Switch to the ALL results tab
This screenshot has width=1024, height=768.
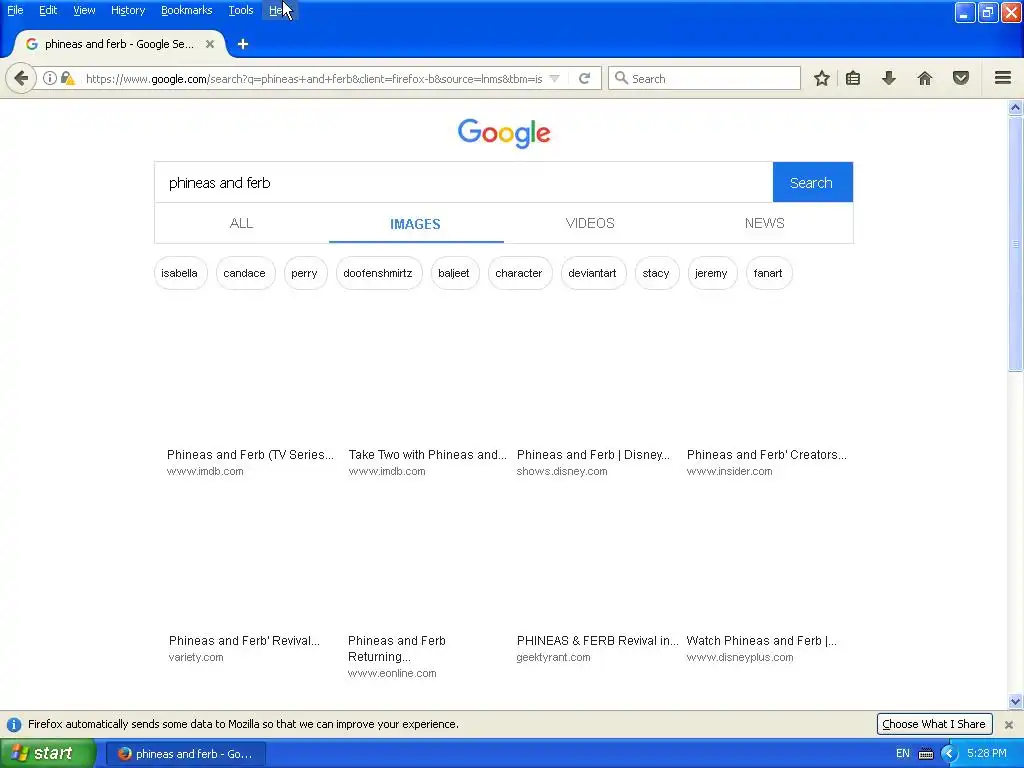pyautogui.click(x=242, y=223)
